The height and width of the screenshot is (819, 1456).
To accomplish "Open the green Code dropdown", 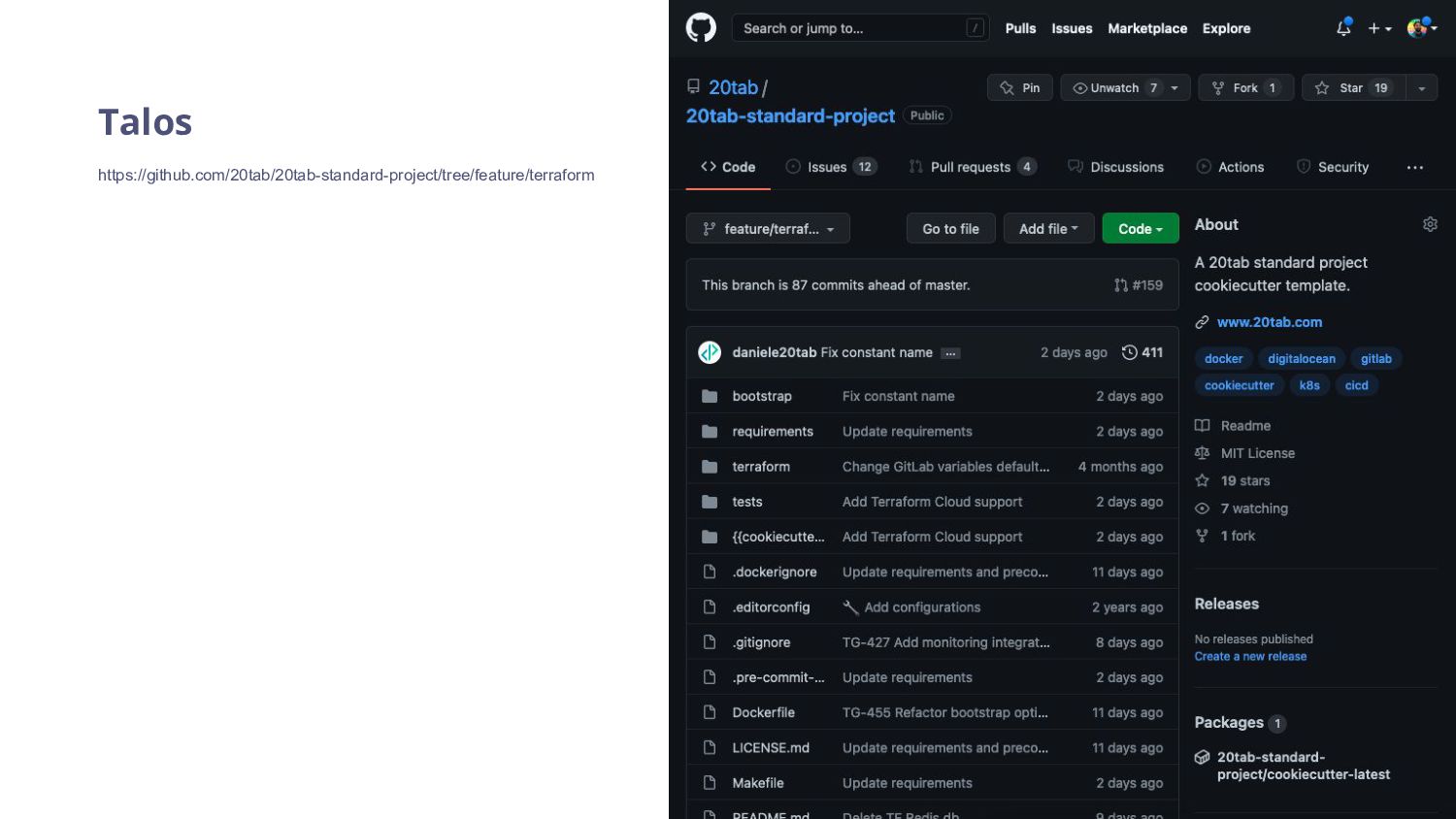I will coord(1141,228).
